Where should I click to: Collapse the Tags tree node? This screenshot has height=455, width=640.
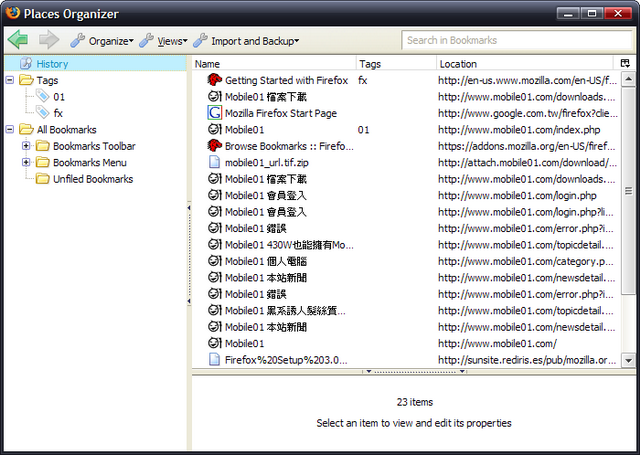click(x=10, y=80)
